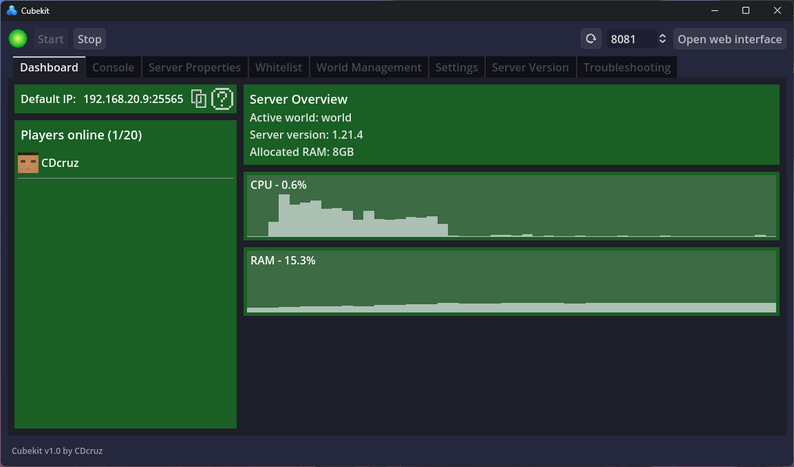Open the Settings tab
The width and height of the screenshot is (794, 467).
(x=457, y=67)
